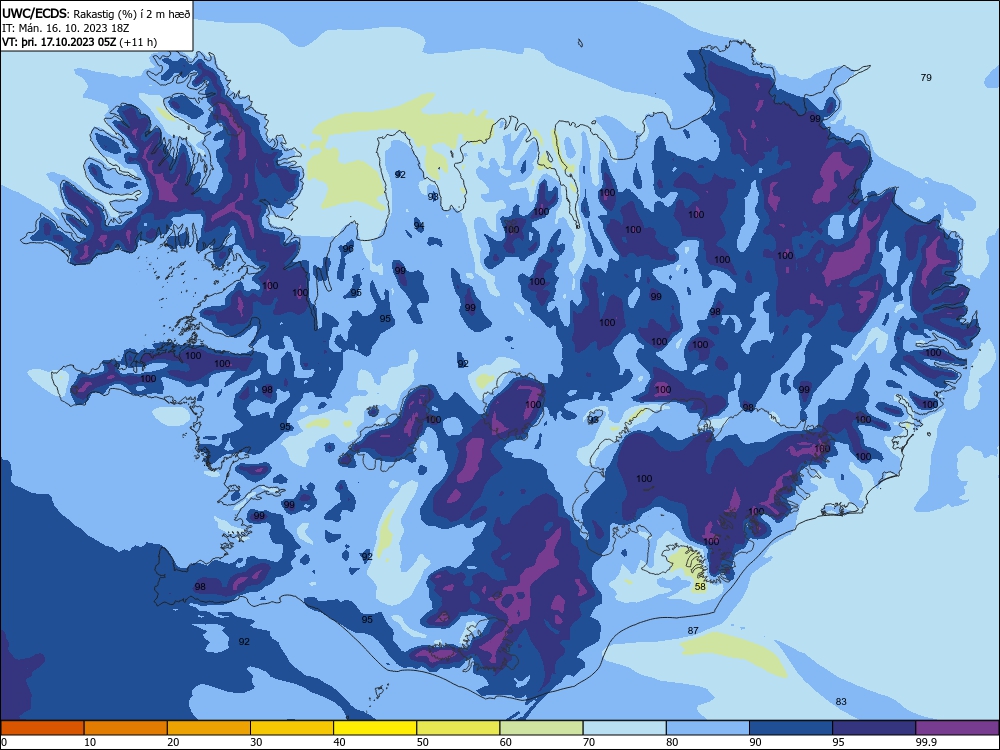Click the '90' legend scale label
This screenshot has height=750, width=1000.
756,742
